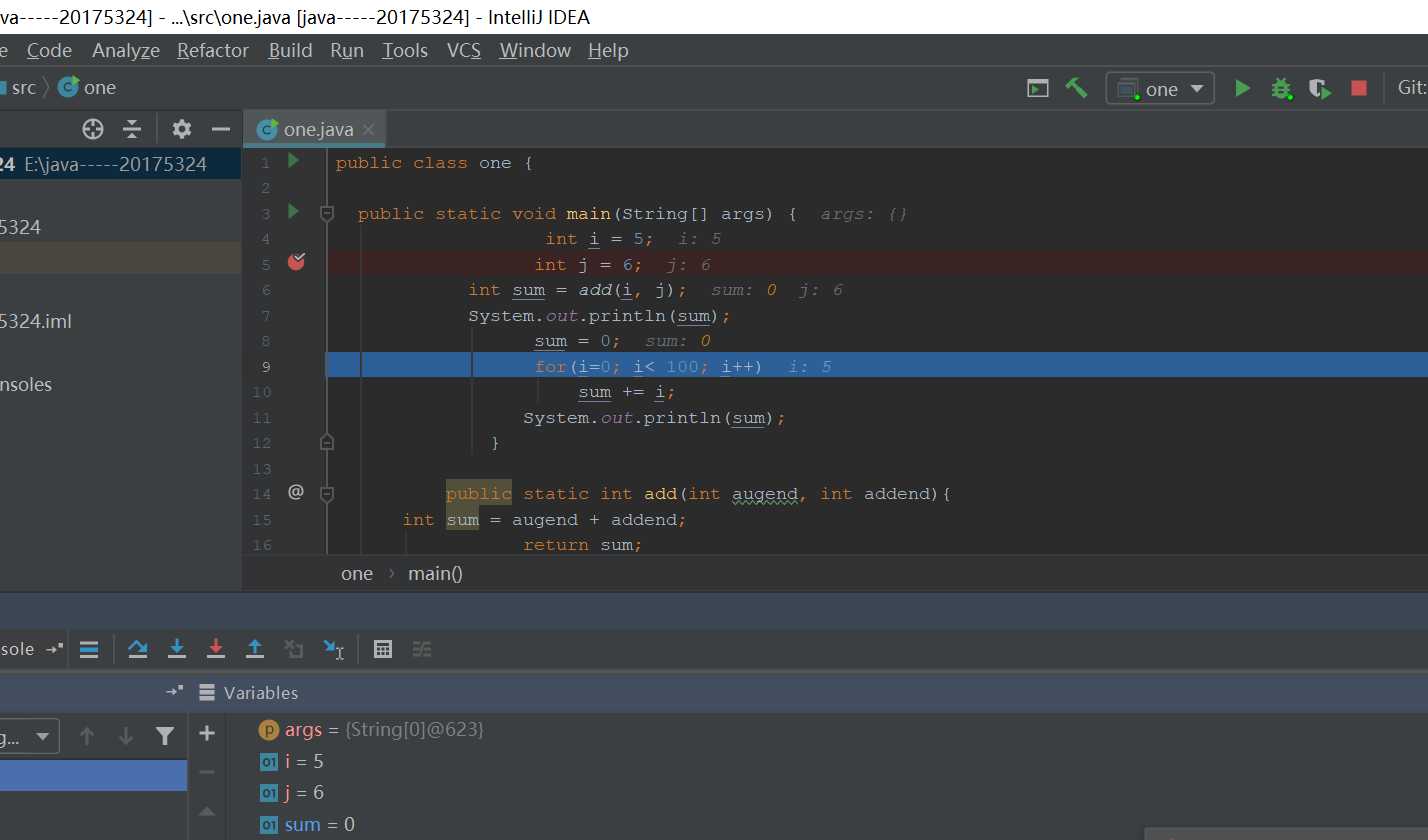
Task: Select the .iml file in project tree
Action: pyautogui.click(x=36, y=322)
